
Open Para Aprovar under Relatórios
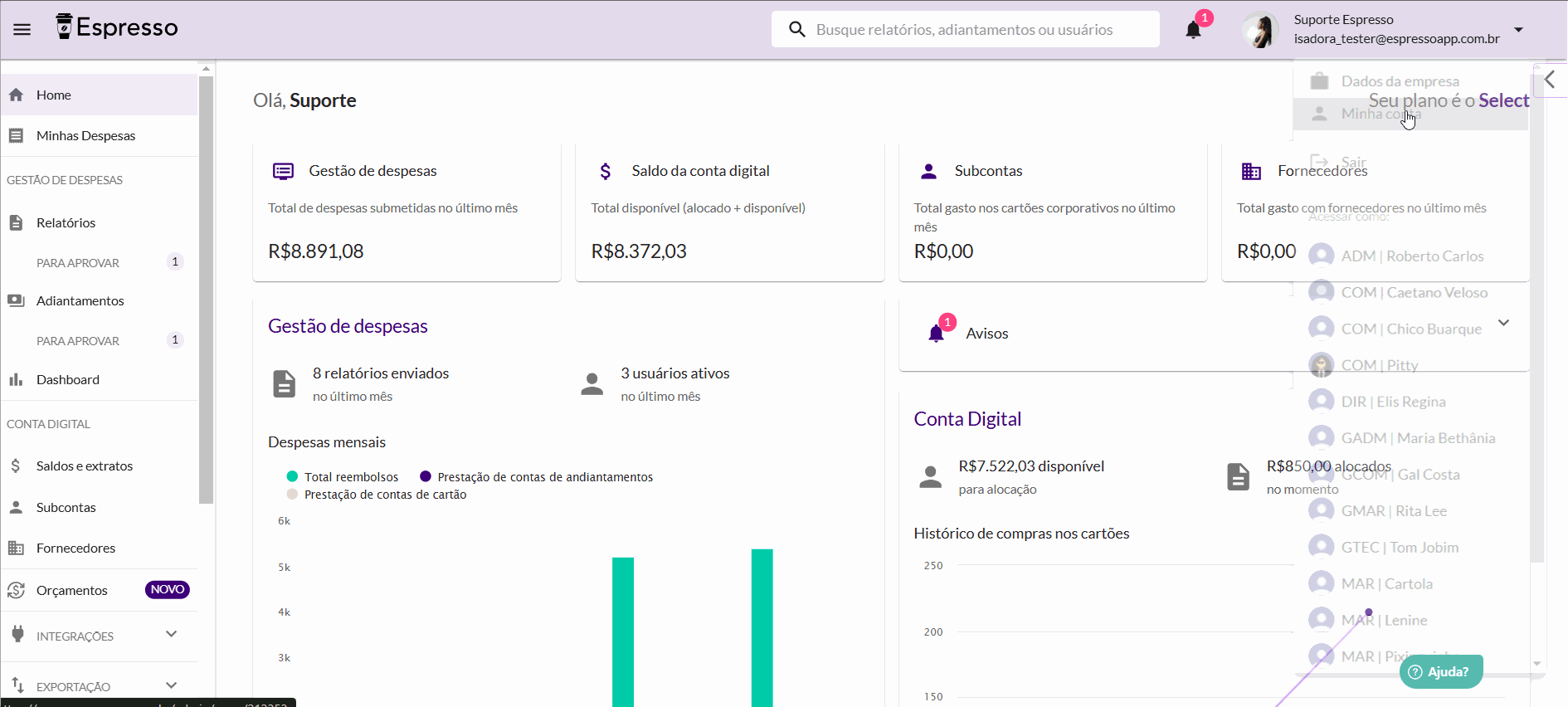point(99,262)
